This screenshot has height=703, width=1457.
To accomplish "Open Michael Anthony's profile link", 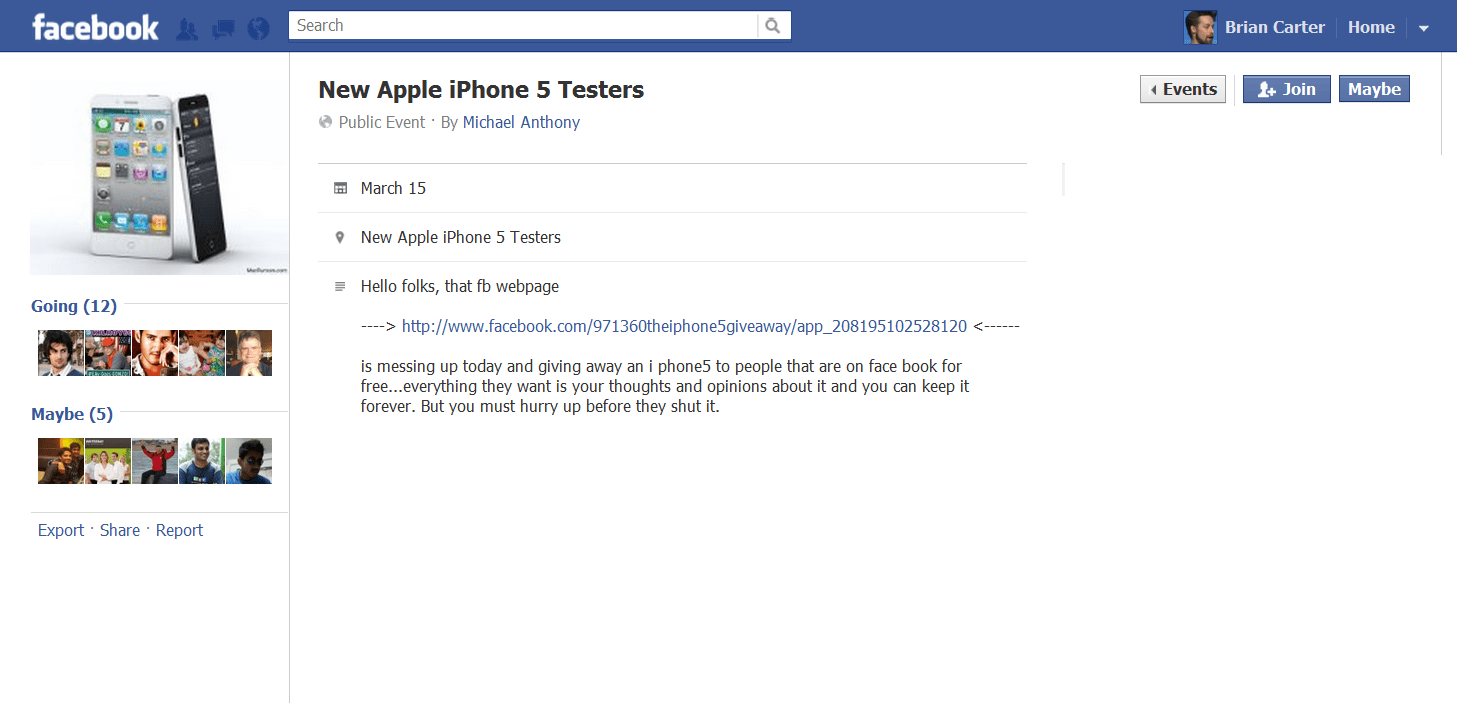I will [521, 122].
